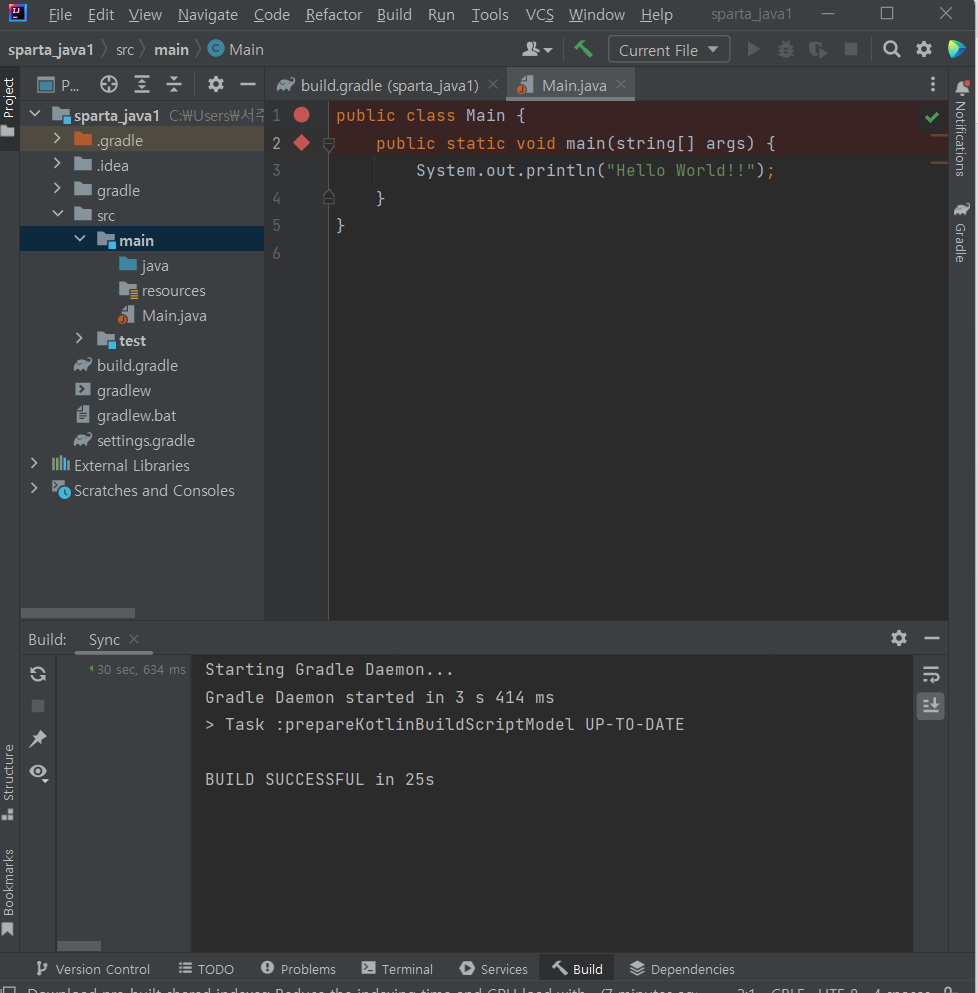This screenshot has width=978, height=993.
Task: Click the stop icon in Build panel
Action: [38, 706]
